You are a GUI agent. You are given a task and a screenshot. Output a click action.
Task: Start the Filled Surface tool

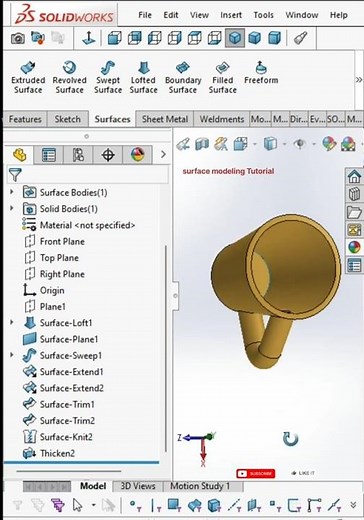[223, 77]
